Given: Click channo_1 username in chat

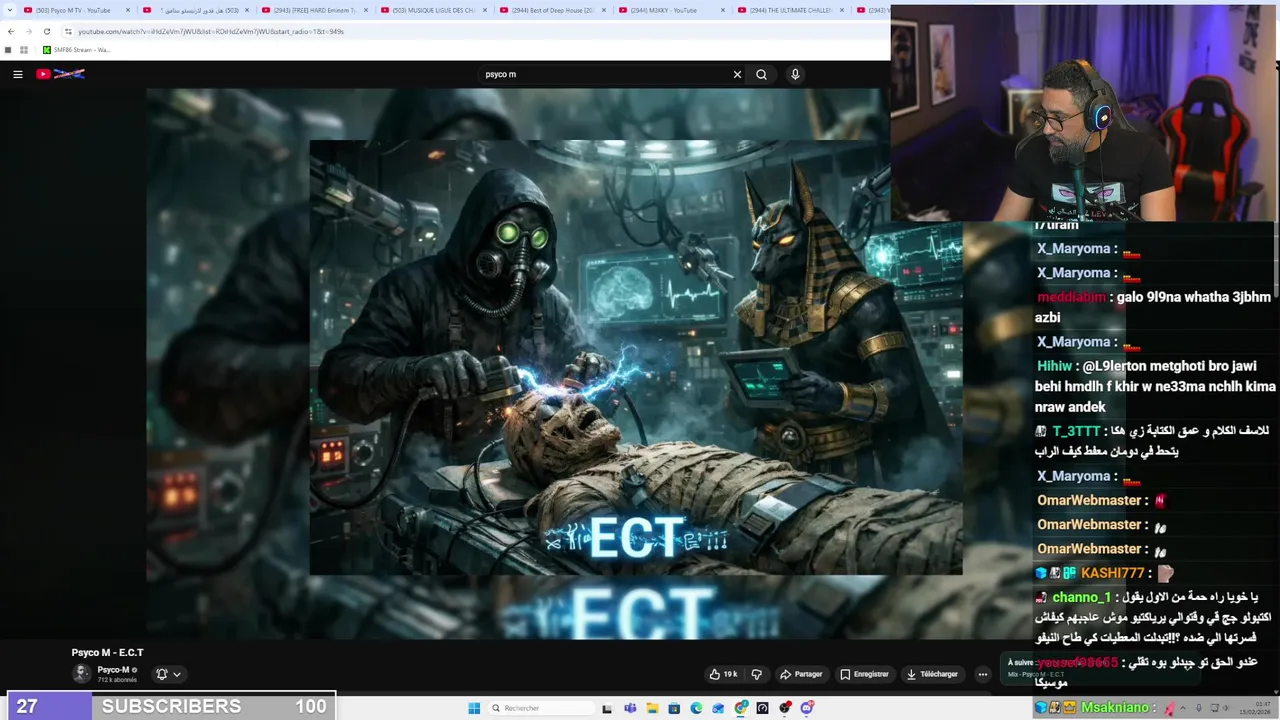Looking at the screenshot, I should (x=1081, y=597).
